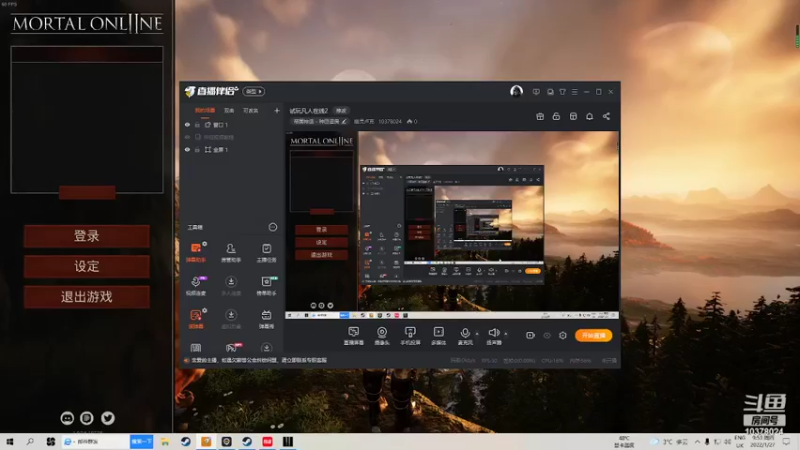Mute the speaker (扬声器) in the stream tool

[493, 336]
